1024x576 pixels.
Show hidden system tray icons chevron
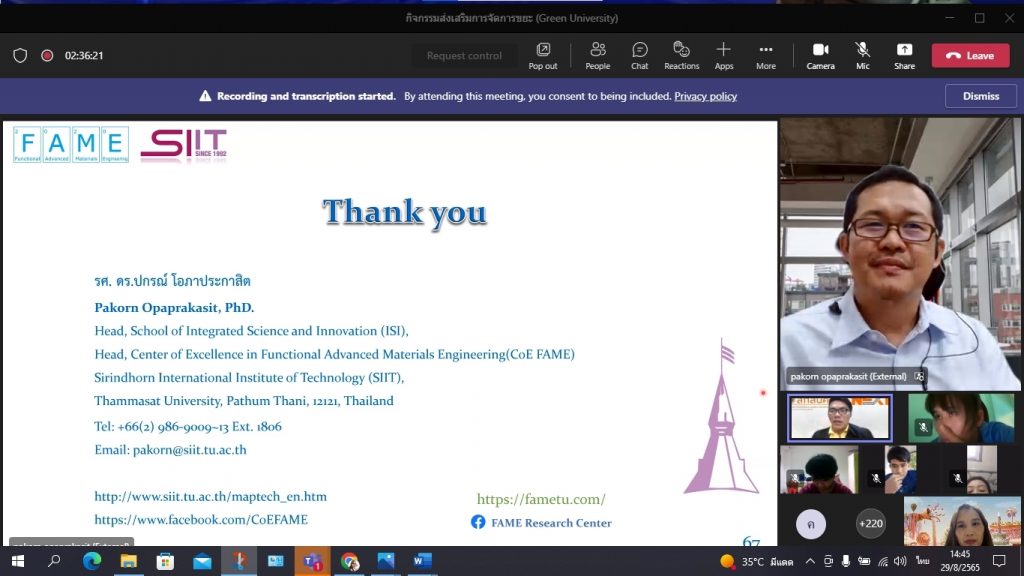[x=810, y=561]
